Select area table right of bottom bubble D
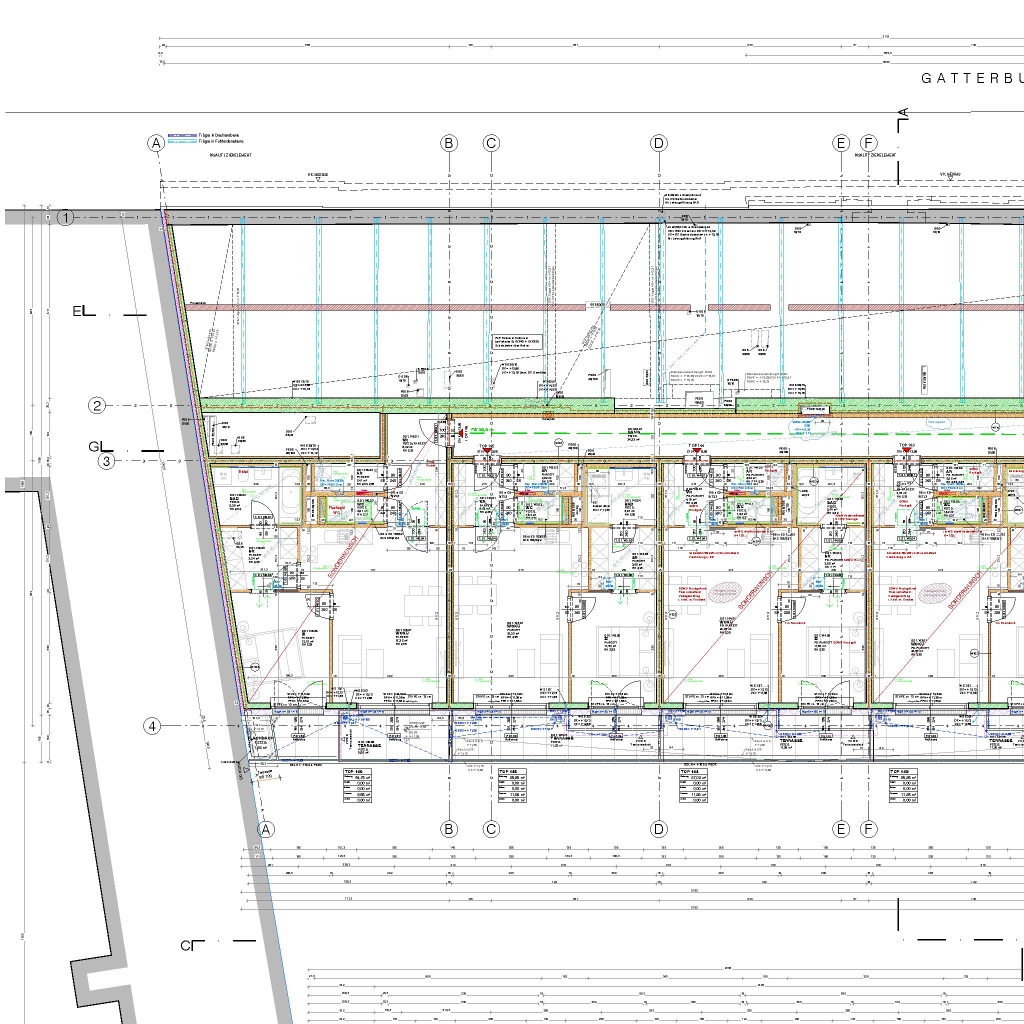Viewport: 1024px width, 1024px height. point(694,785)
